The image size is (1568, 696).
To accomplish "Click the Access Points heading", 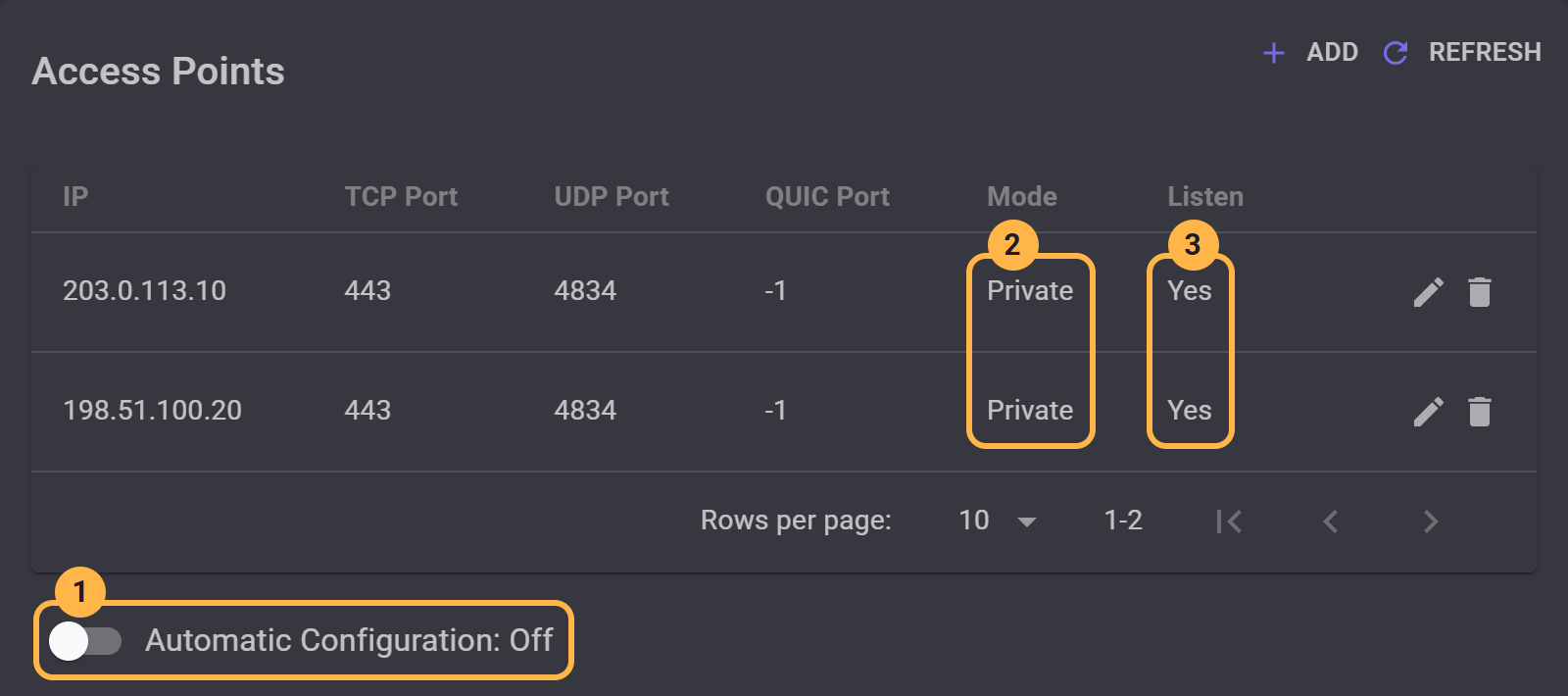I will 158,72.
